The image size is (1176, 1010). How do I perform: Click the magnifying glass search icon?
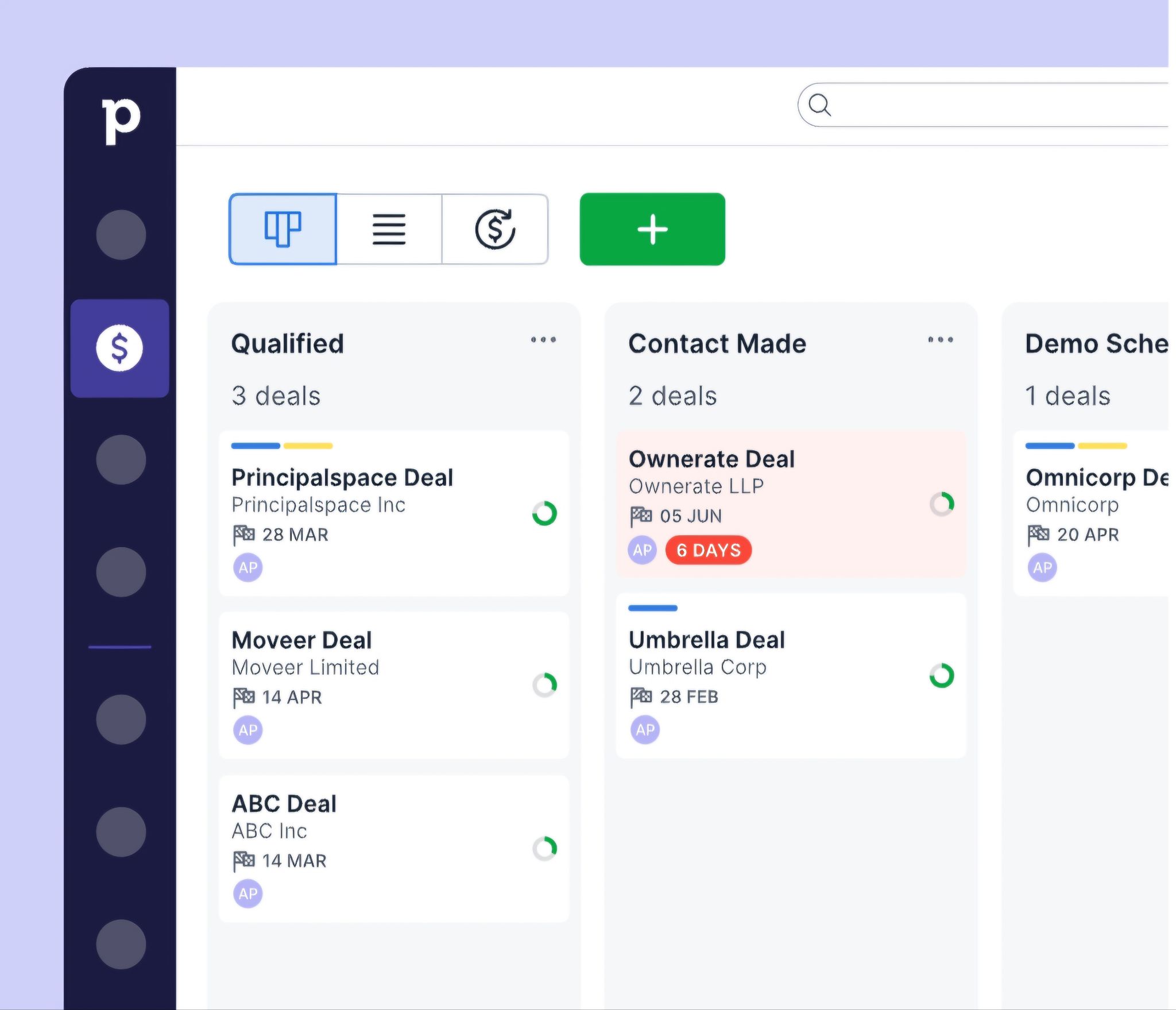[819, 105]
